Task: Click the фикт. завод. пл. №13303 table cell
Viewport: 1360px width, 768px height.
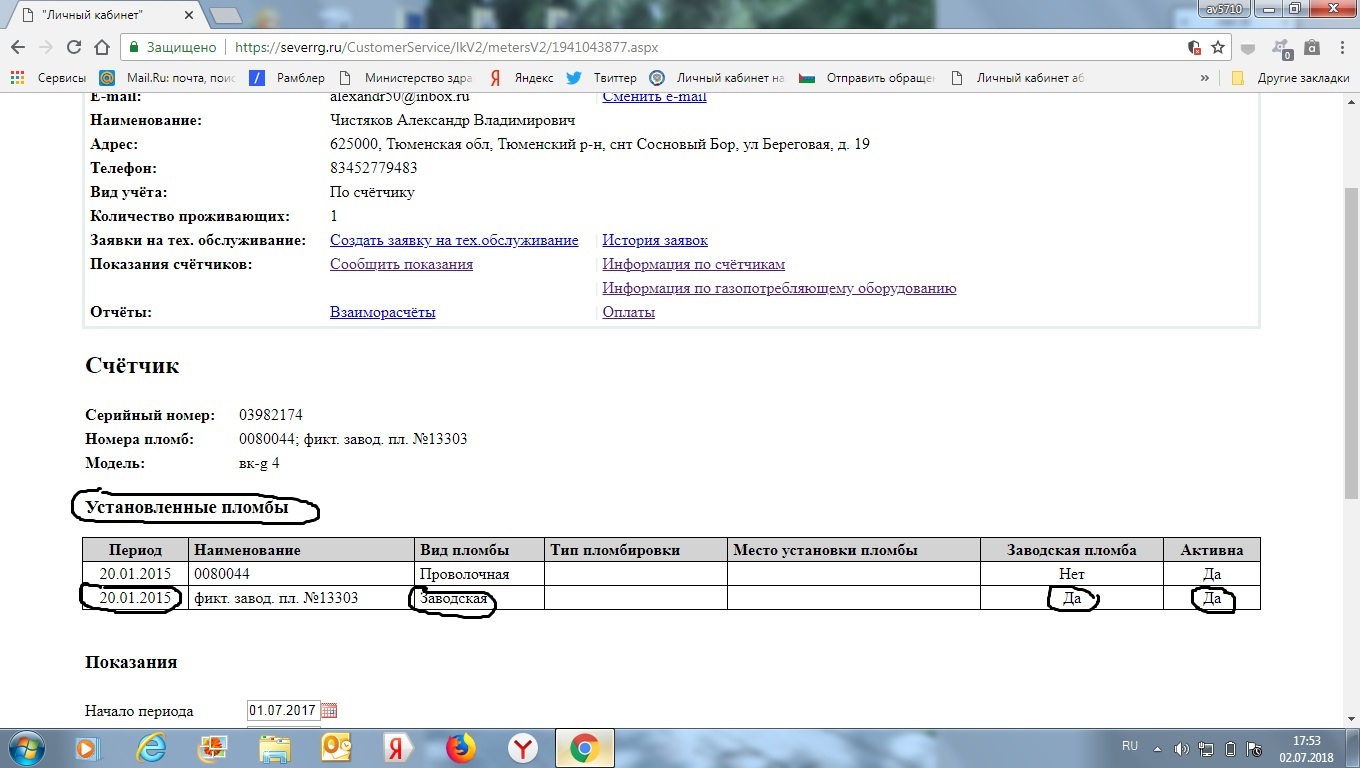Action: tap(301, 598)
